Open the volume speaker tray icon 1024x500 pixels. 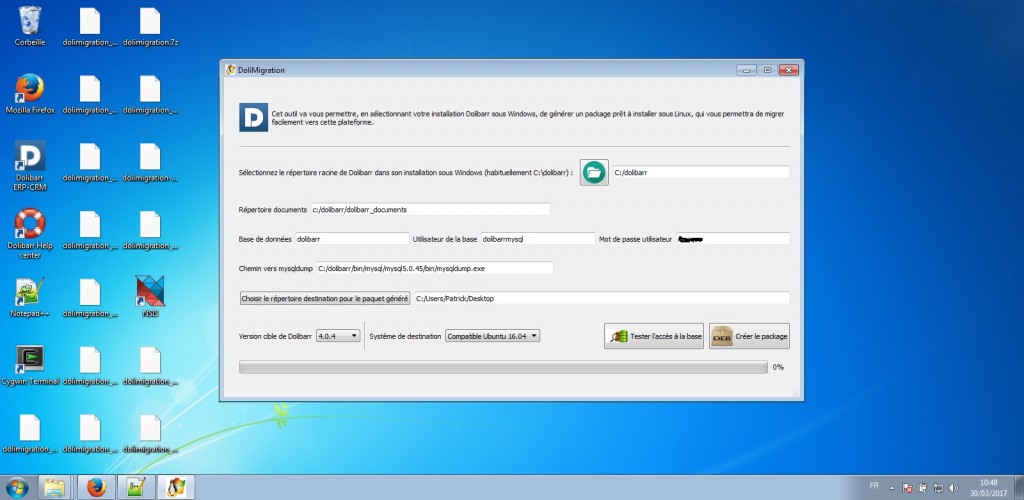[953, 488]
